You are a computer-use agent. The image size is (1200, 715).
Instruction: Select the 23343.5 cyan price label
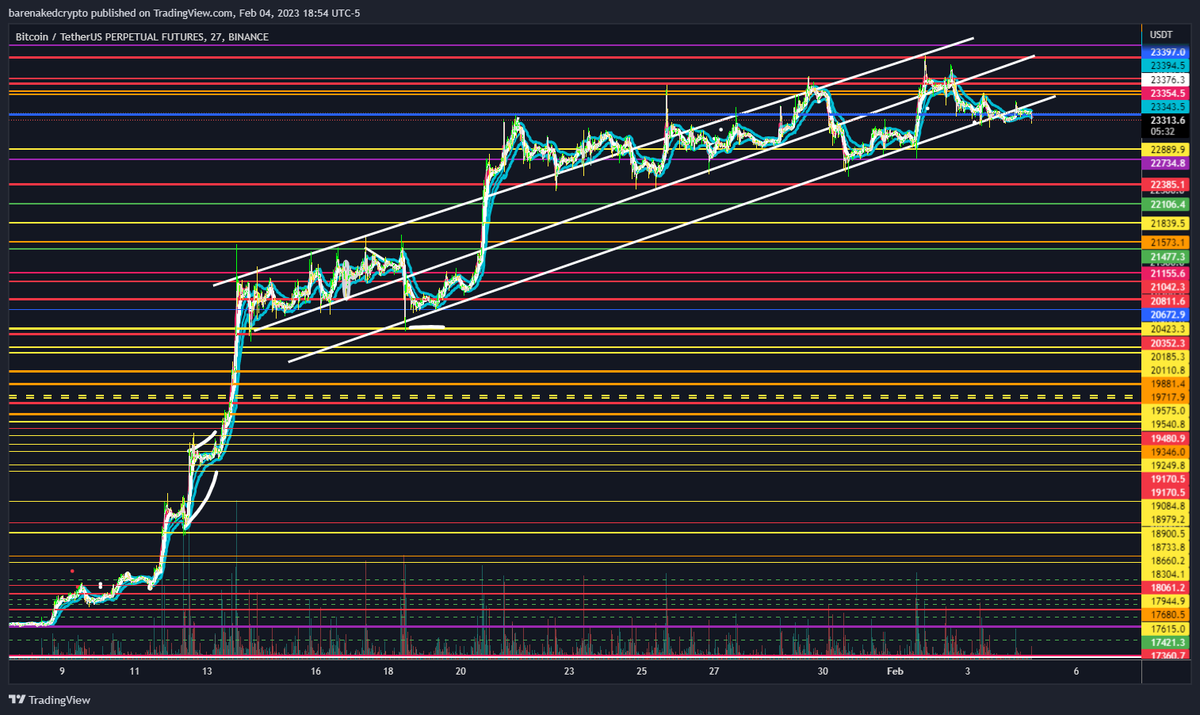point(1167,106)
